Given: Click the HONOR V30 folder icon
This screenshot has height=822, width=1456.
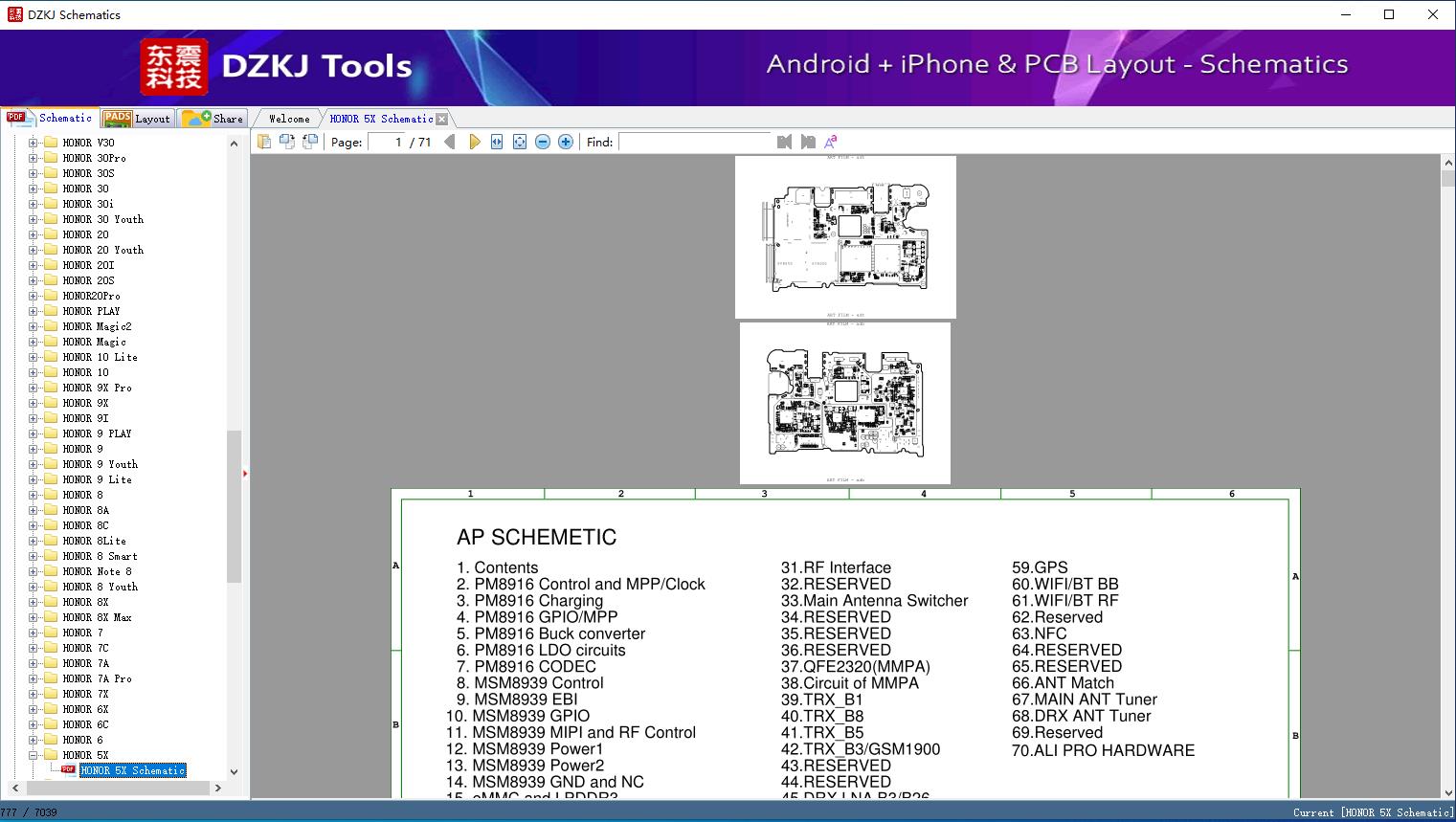Looking at the screenshot, I should click(51, 143).
